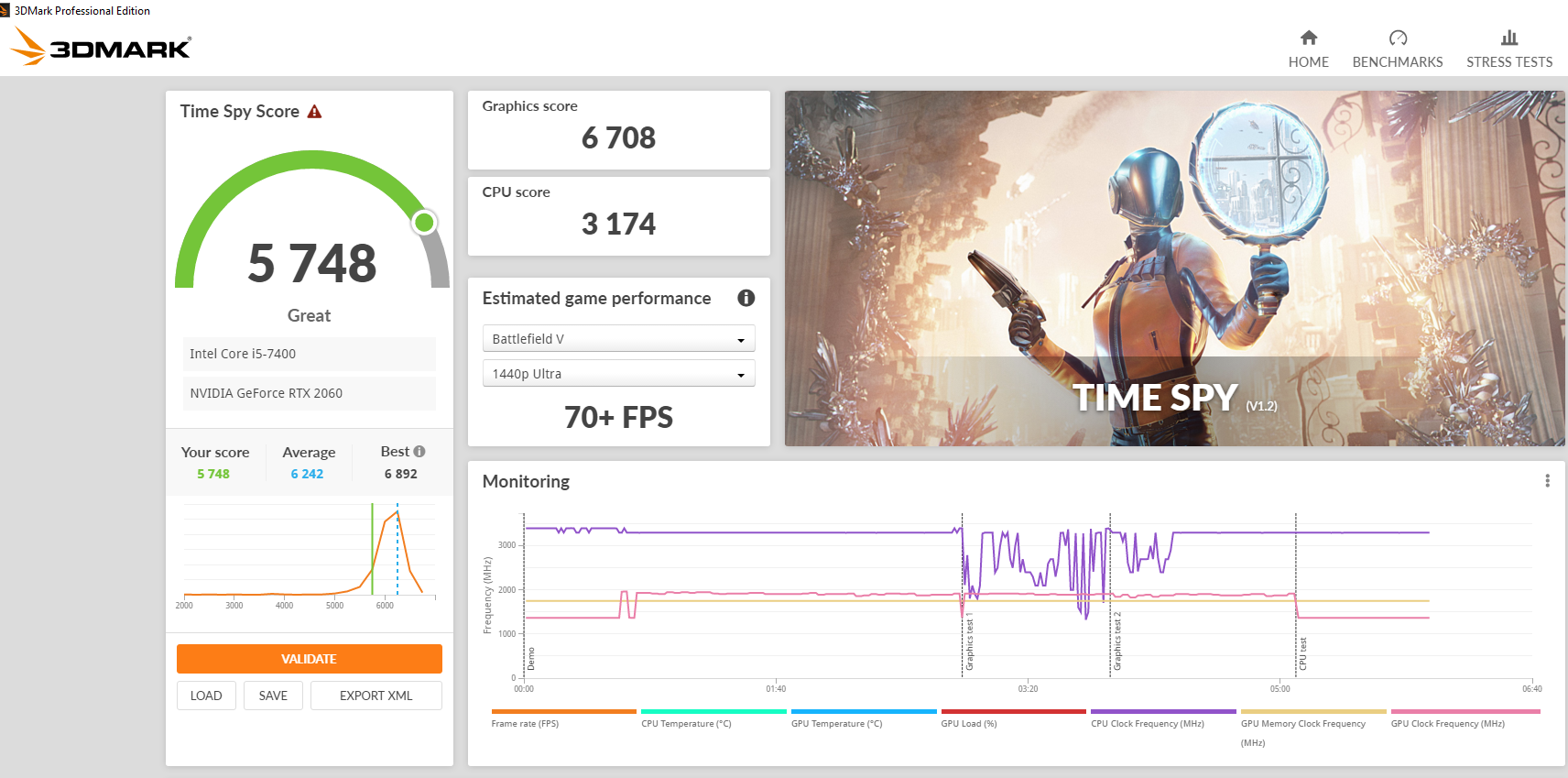Click the Great rating label
Viewport: 1568px width, 778px height.
coord(310,315)
